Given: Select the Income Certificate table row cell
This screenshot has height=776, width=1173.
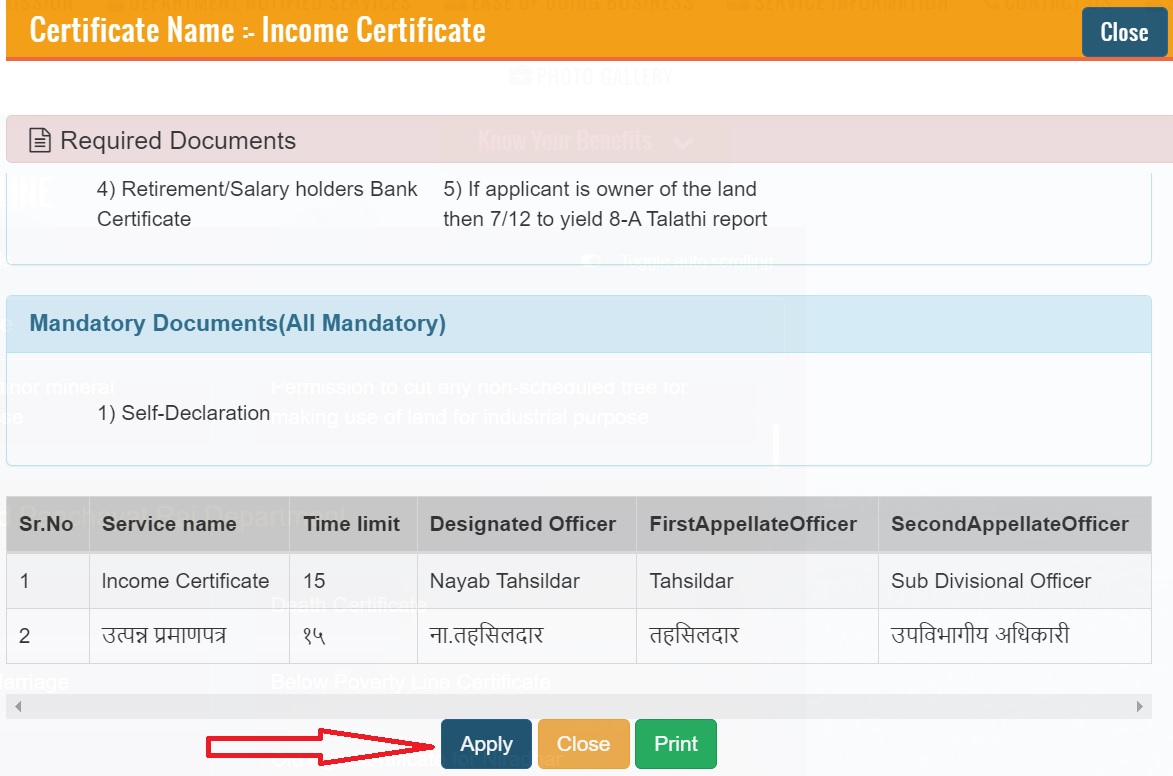Looking at the screenshot, I should pos(185,581).
